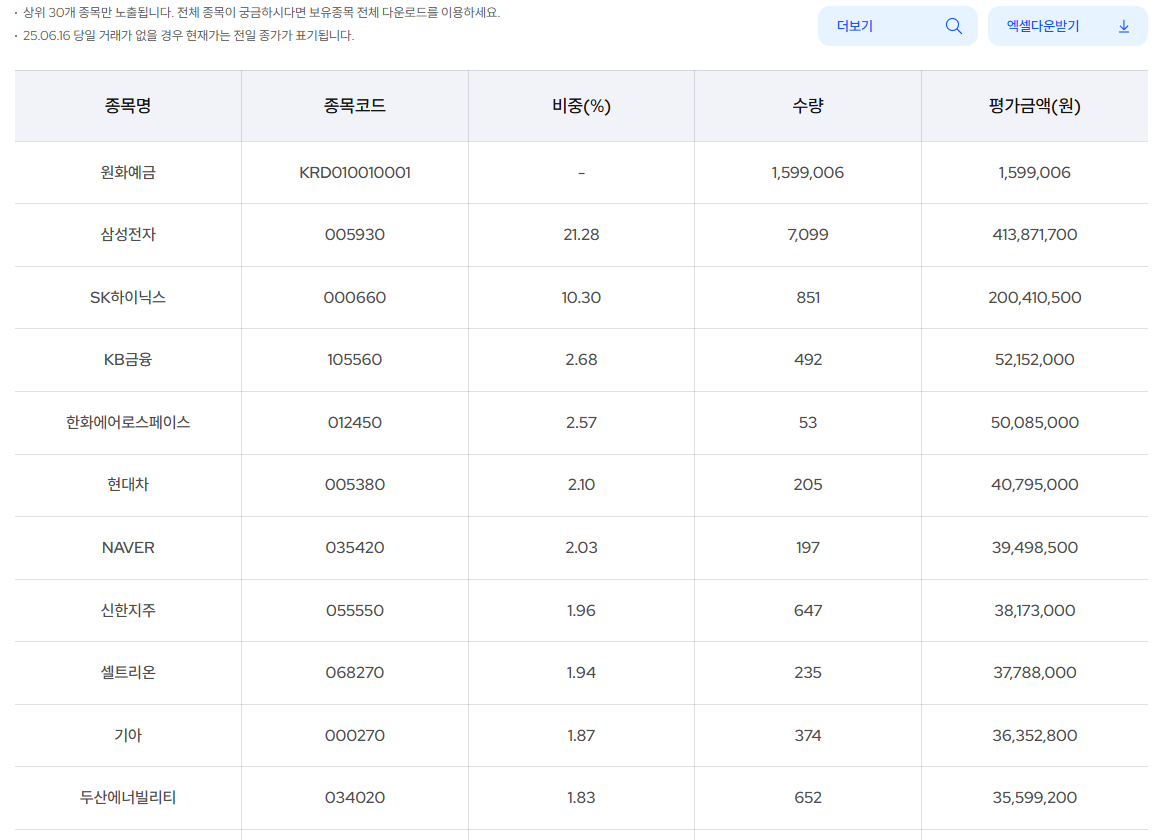
Task: Click weight value 2.03
Action: click(x=581, y=548)
